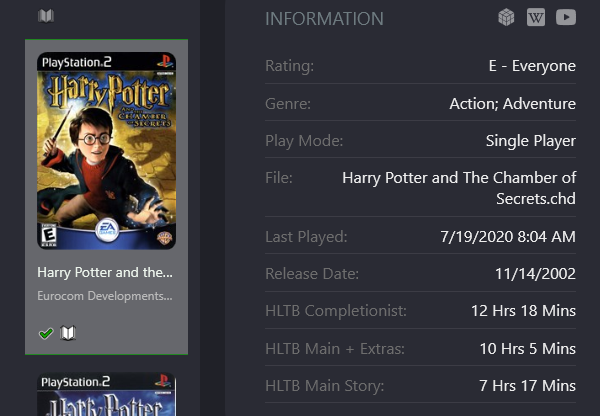Open the Wikipedia page icon
The height and width of the screenshot is (416, 600).
[x=536, y=17]
